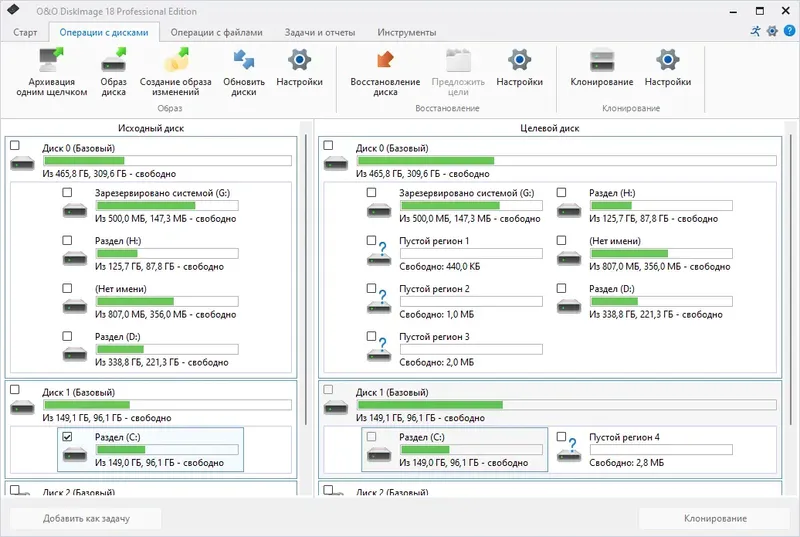Image resolution: width=800 pixels, height=537 pixels.
Task: Tick target Диск 0 (Базовый) checkbox
Action: [x=329, y=145]
